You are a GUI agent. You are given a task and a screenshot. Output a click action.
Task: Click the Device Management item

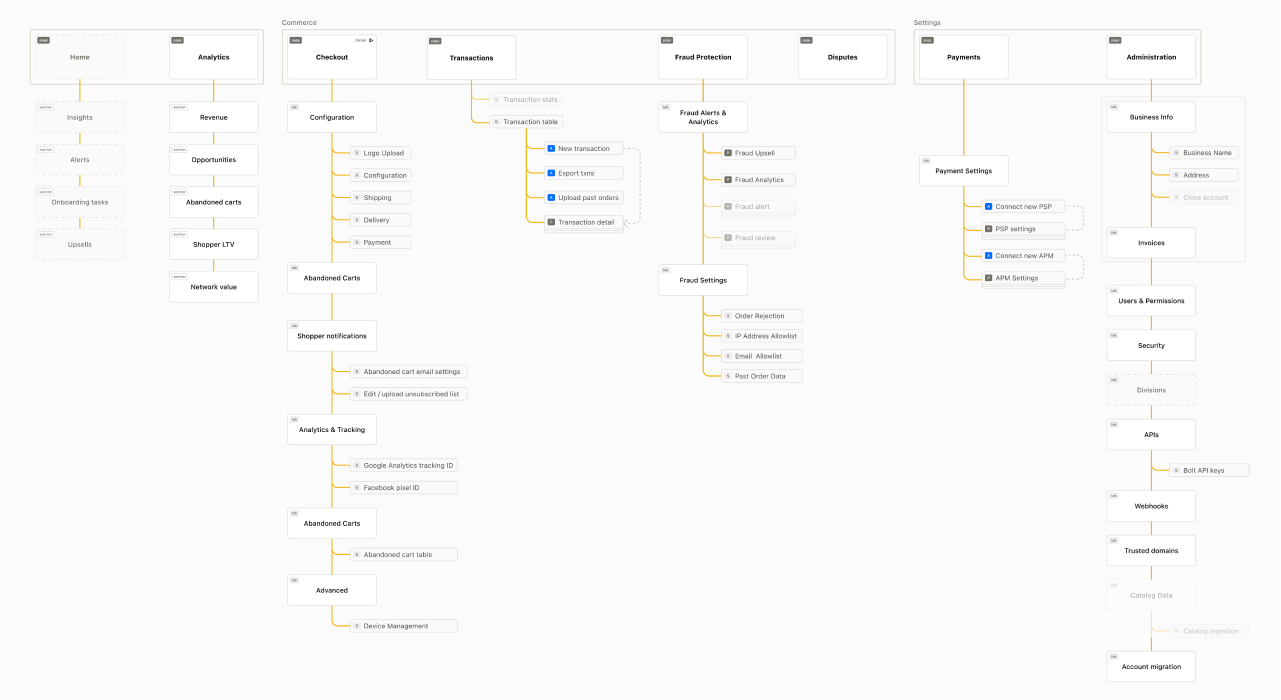click(x=403, y=626)
